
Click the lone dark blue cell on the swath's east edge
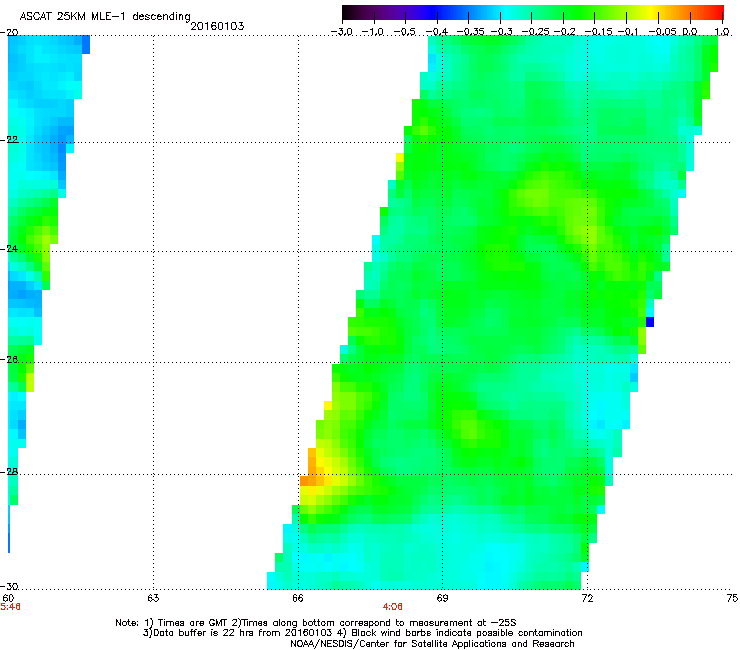650,322
